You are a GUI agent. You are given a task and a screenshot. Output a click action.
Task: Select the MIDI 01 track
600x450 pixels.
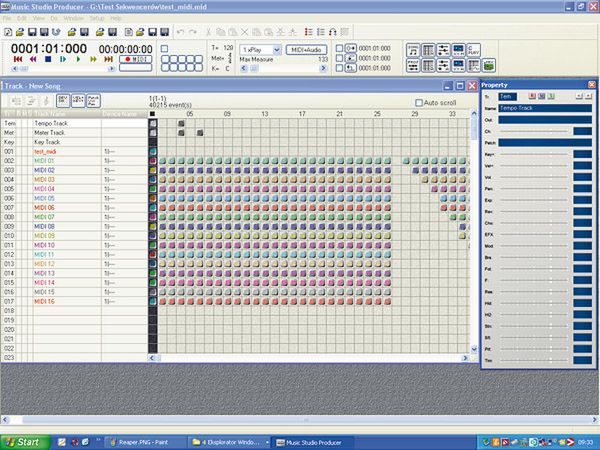pos(74,161)
